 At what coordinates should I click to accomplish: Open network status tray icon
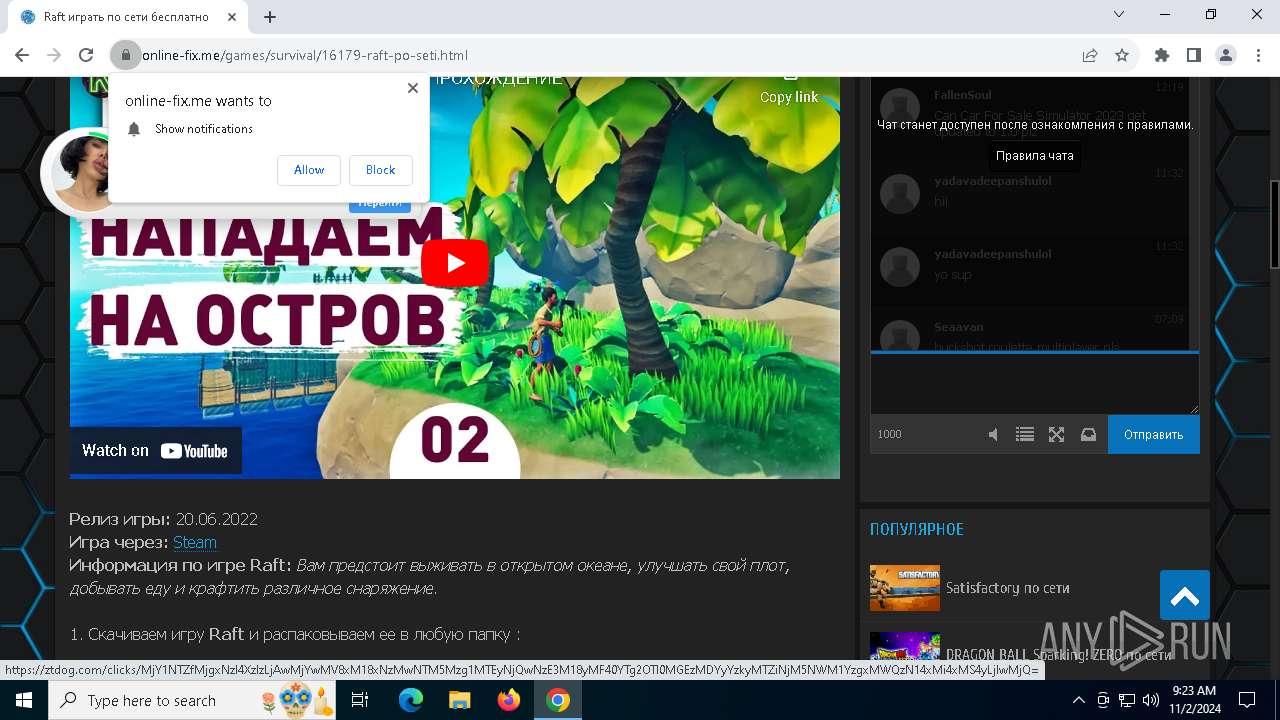[x=1127, y=700]
